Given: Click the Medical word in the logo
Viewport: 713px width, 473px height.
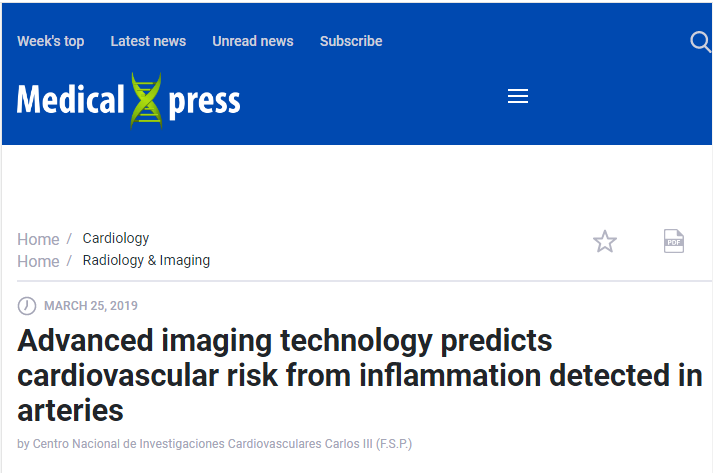Looking at the screenshot, I should pyautogui.click(x=70, y=100).
